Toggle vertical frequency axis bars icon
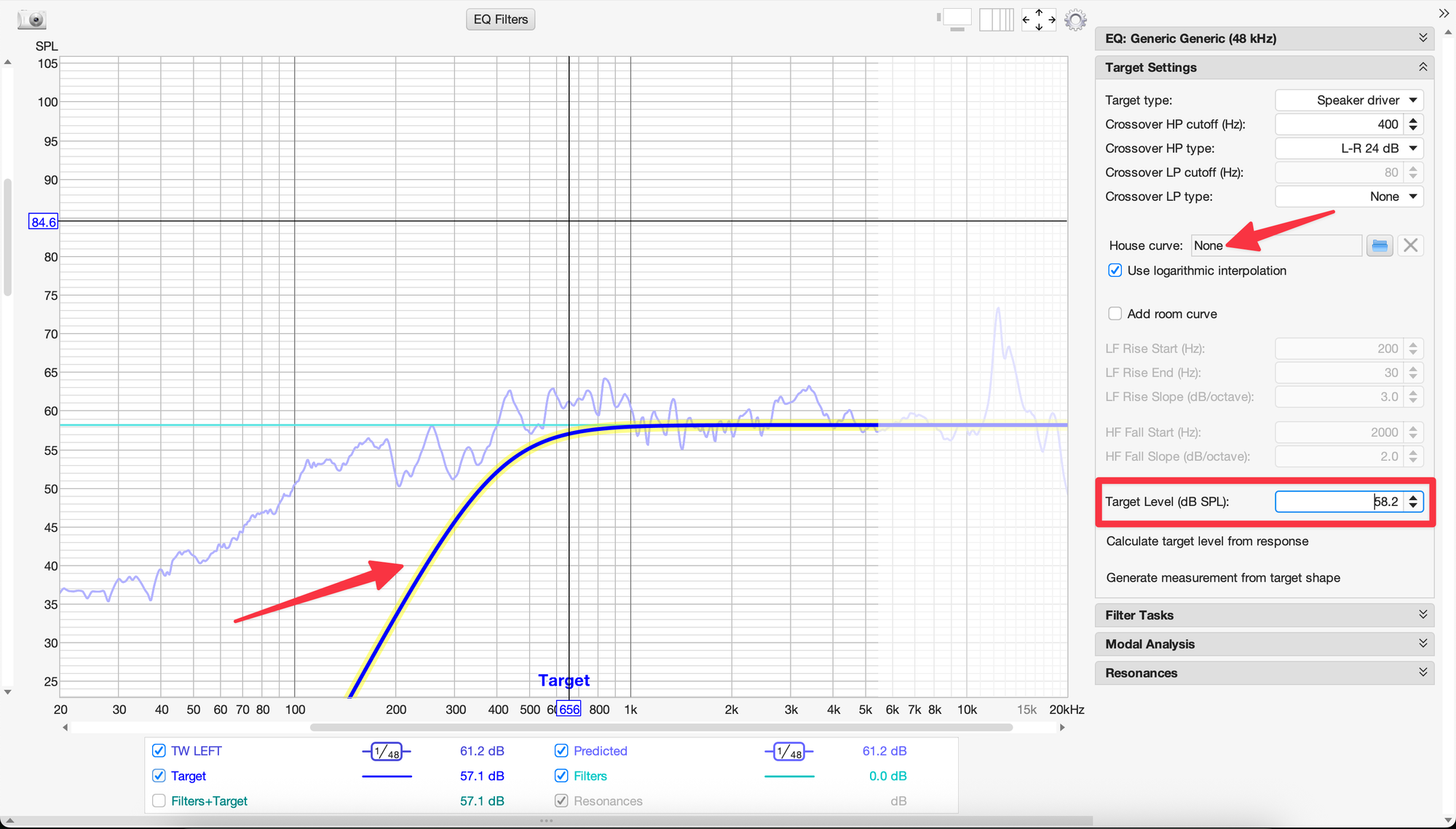1456x829 pixels. point(996,20)
